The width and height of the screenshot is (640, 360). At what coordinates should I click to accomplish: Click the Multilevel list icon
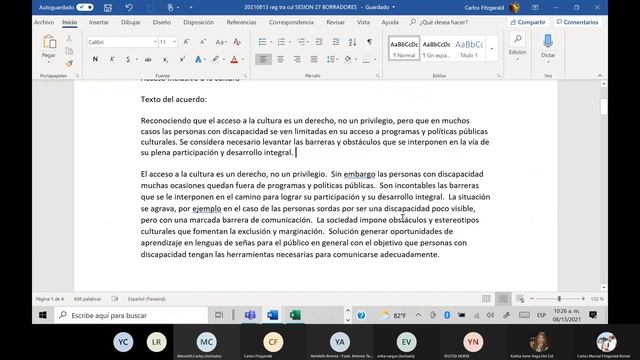tap(301, 42)
